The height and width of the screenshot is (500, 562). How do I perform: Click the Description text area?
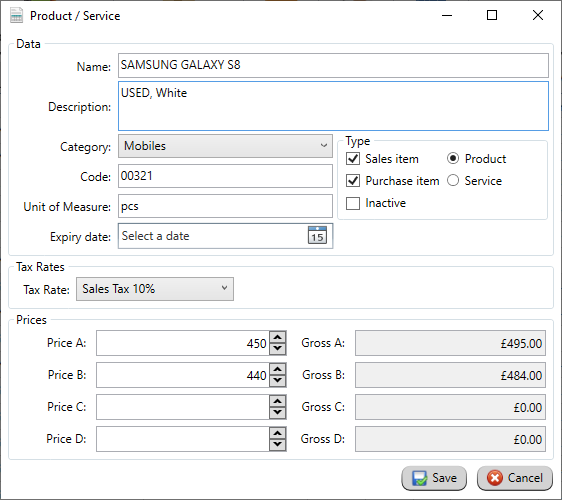pos(333,106)
